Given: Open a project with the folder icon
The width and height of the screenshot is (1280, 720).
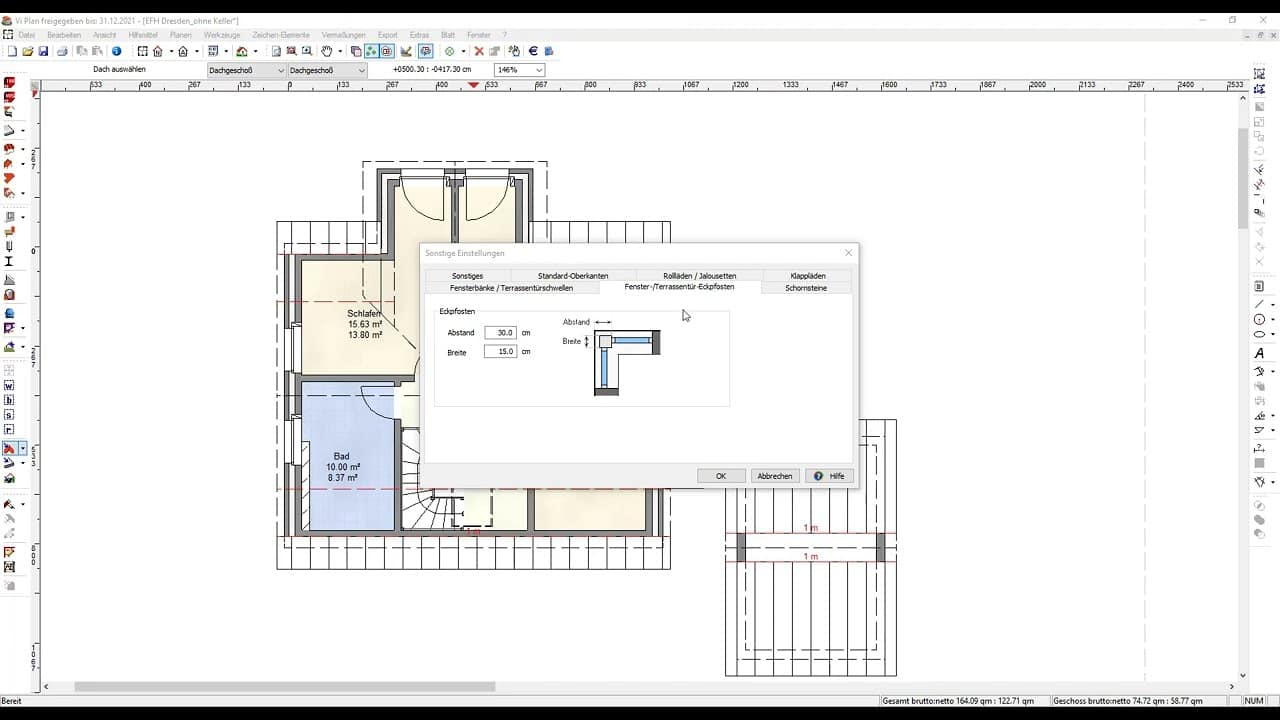Looking at the screenshot, I should point(28,51).
